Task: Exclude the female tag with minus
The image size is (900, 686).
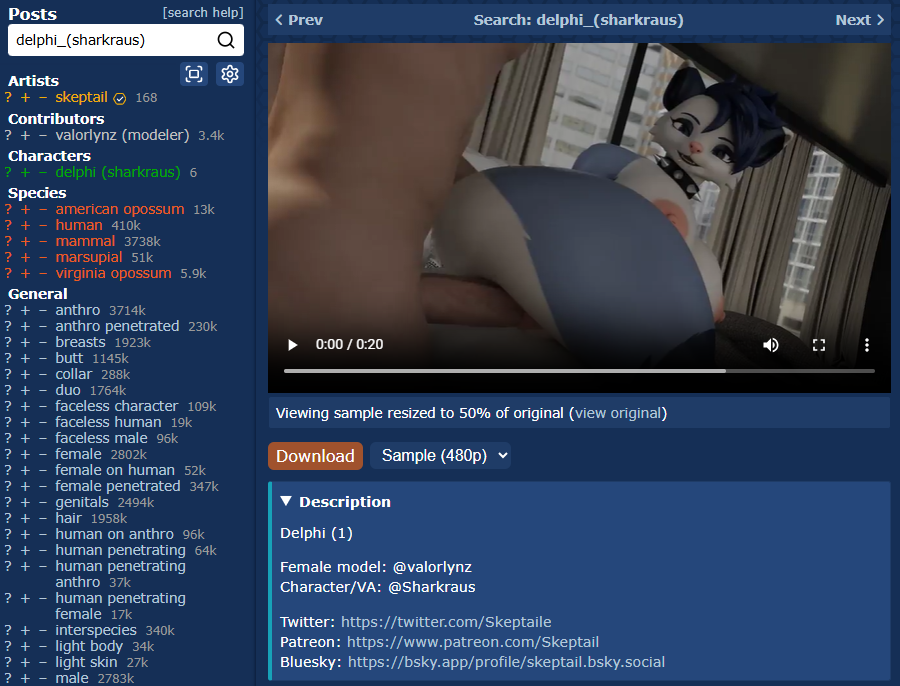Action: tap(43, 454)
